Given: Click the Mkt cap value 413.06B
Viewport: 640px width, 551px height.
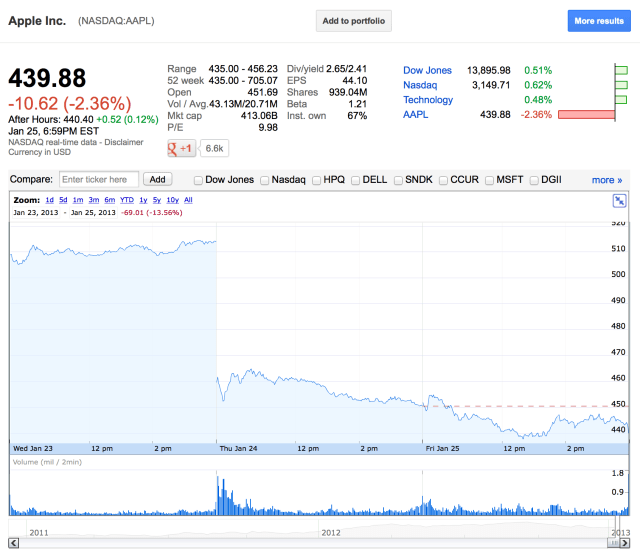Looking at the screenshot, I should (x=259, y=116).
